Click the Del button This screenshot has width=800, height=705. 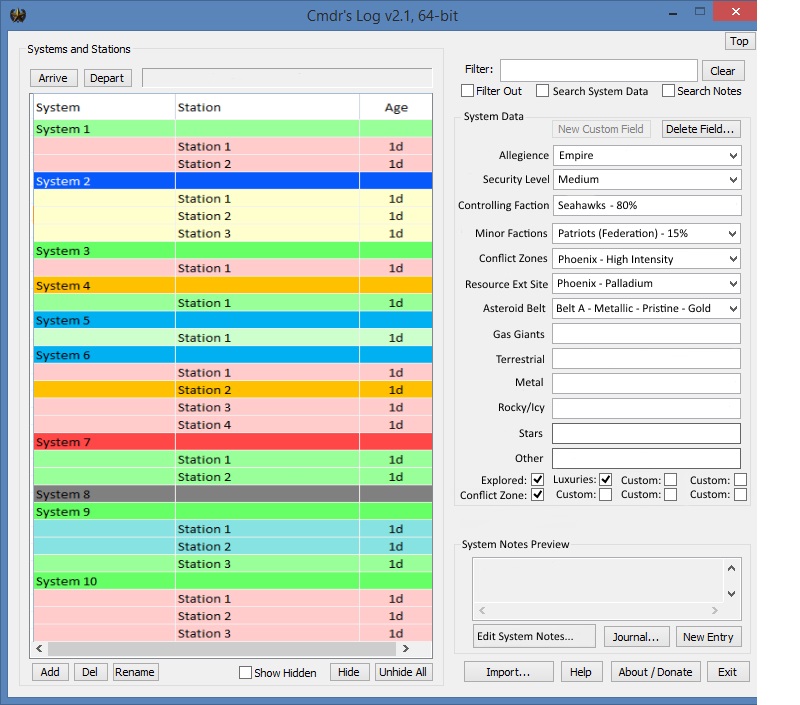pyautogui.click(x=90, y=672)
